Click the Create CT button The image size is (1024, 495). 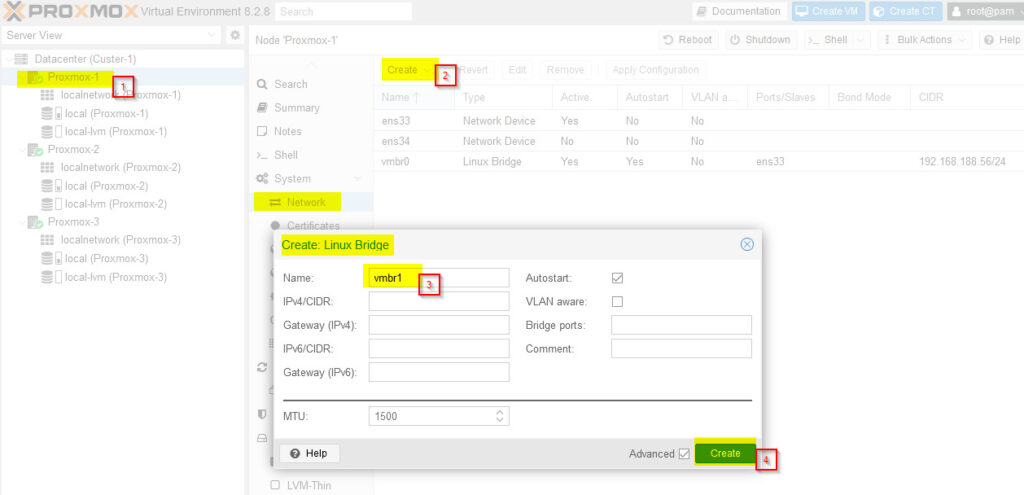click(x=906, y=11)
